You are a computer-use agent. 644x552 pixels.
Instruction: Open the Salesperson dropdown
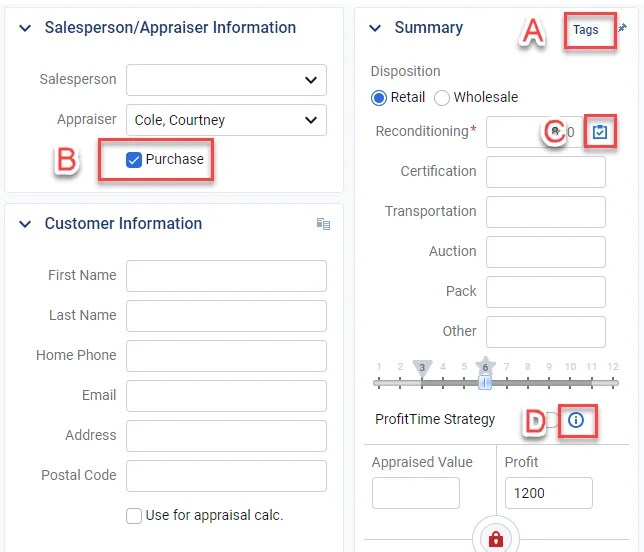pyautogui.click(x=226, y=80)
